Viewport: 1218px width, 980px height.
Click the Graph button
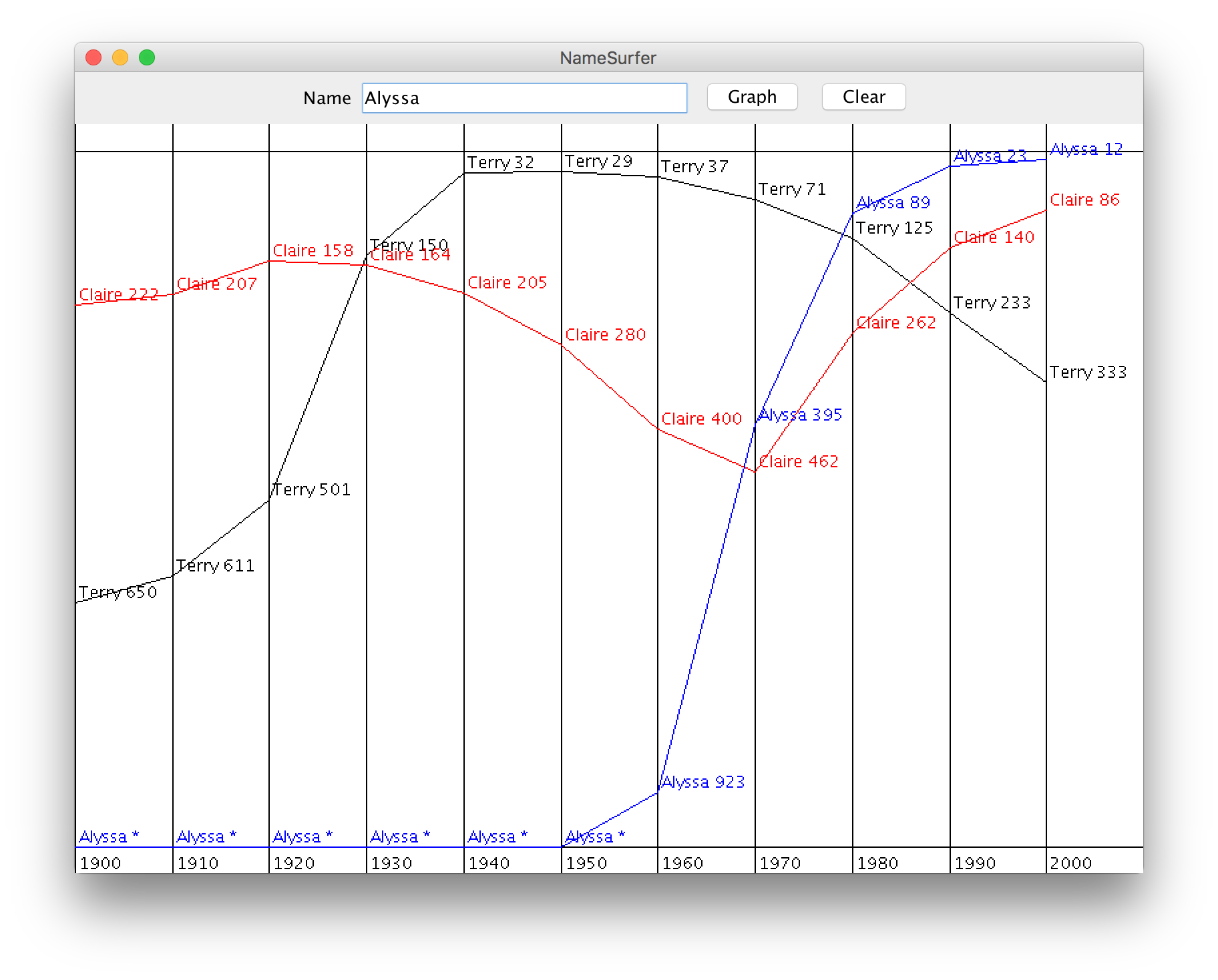[x=752, y=97]
